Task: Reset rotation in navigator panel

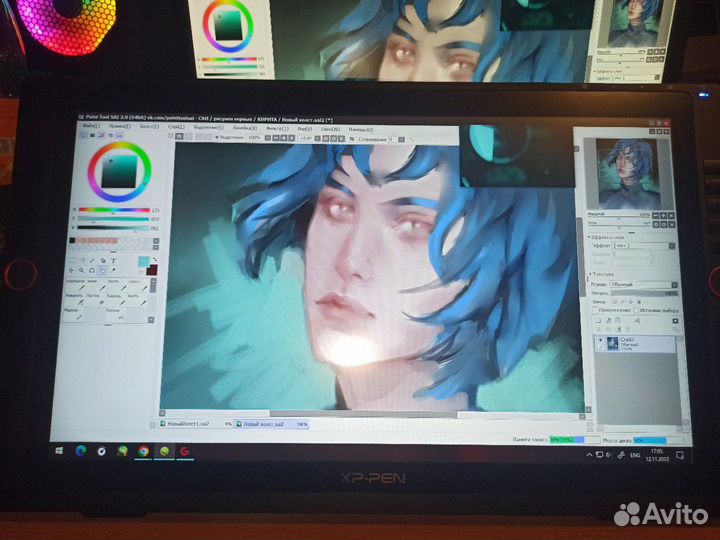Action: click(x=672, y=225)
